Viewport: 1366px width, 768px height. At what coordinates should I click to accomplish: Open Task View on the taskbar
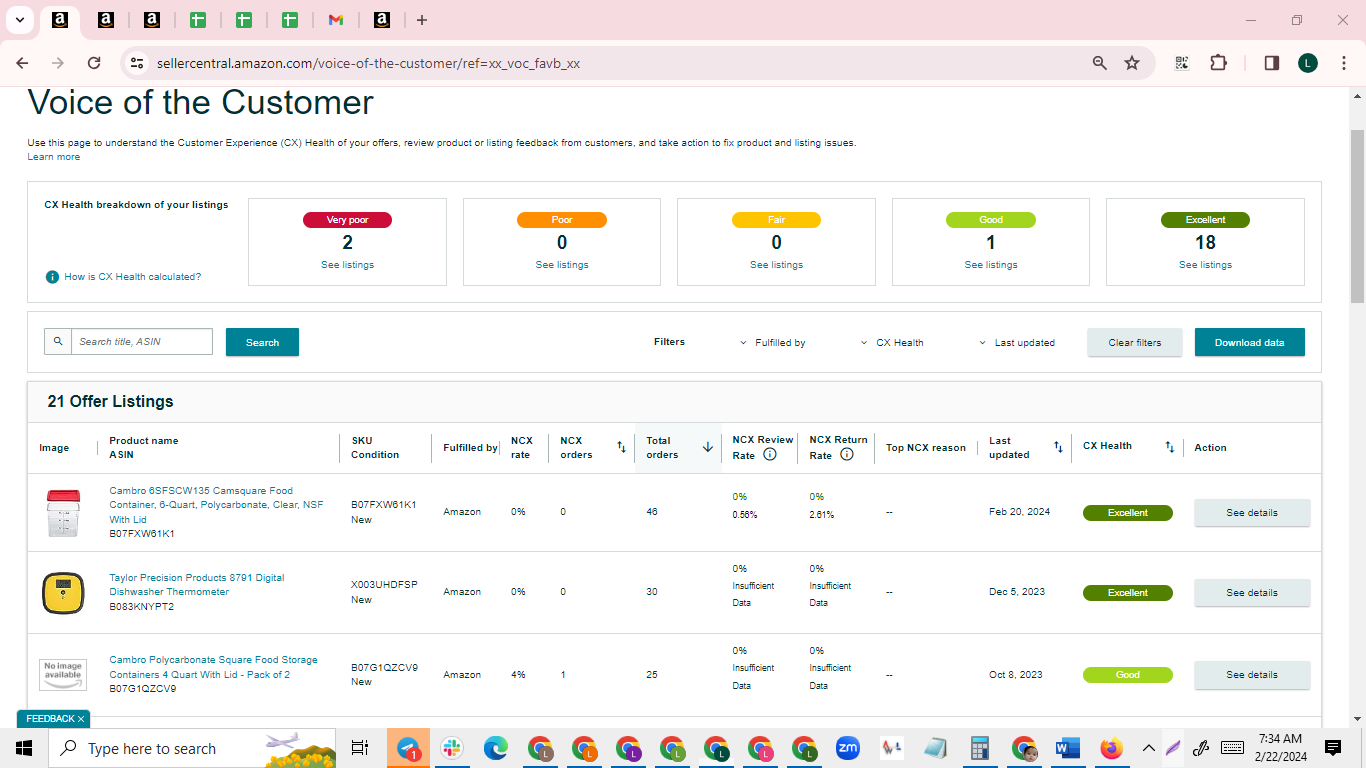pos(360,748)
